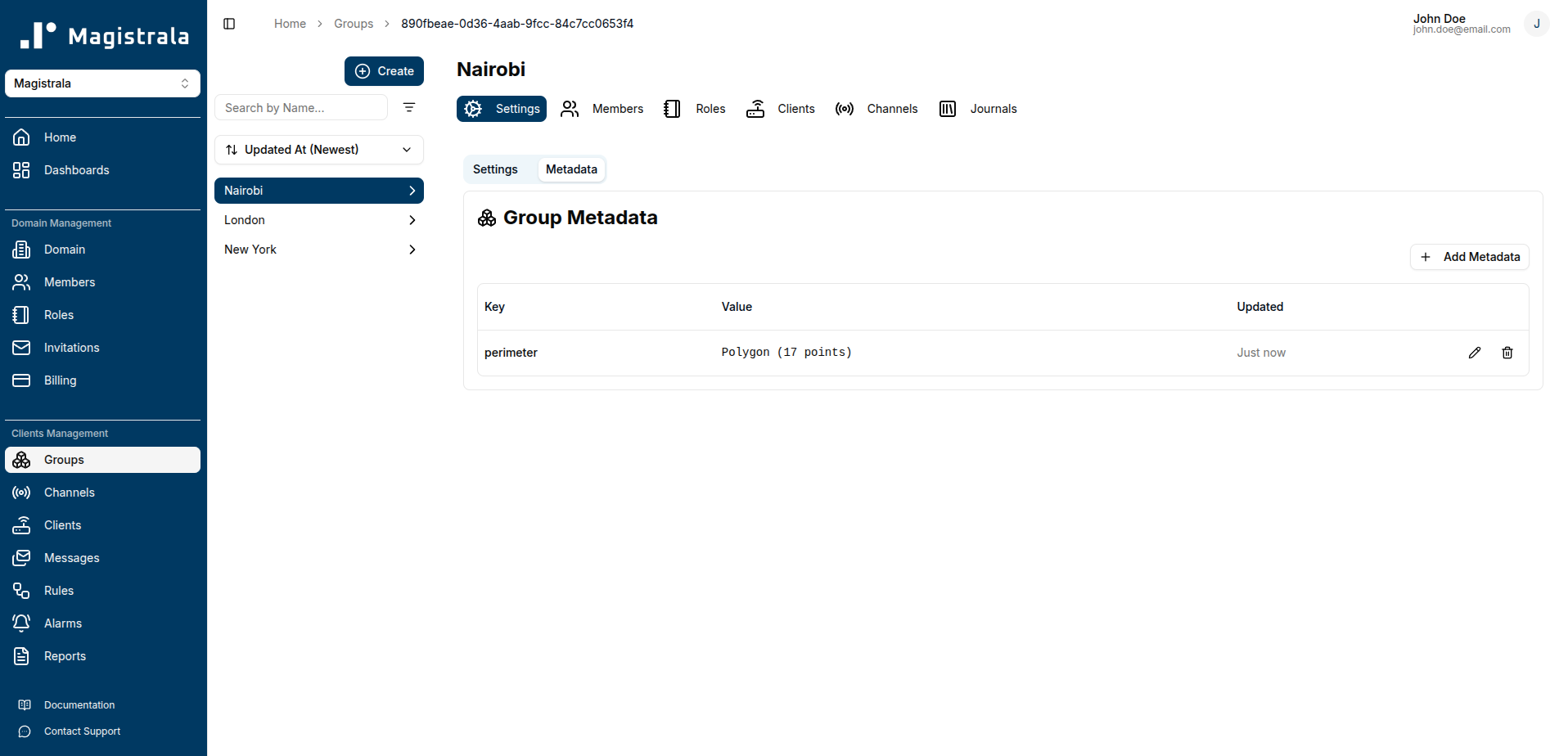Click the Reports icon in sidebar

click(x=21, y=655)
